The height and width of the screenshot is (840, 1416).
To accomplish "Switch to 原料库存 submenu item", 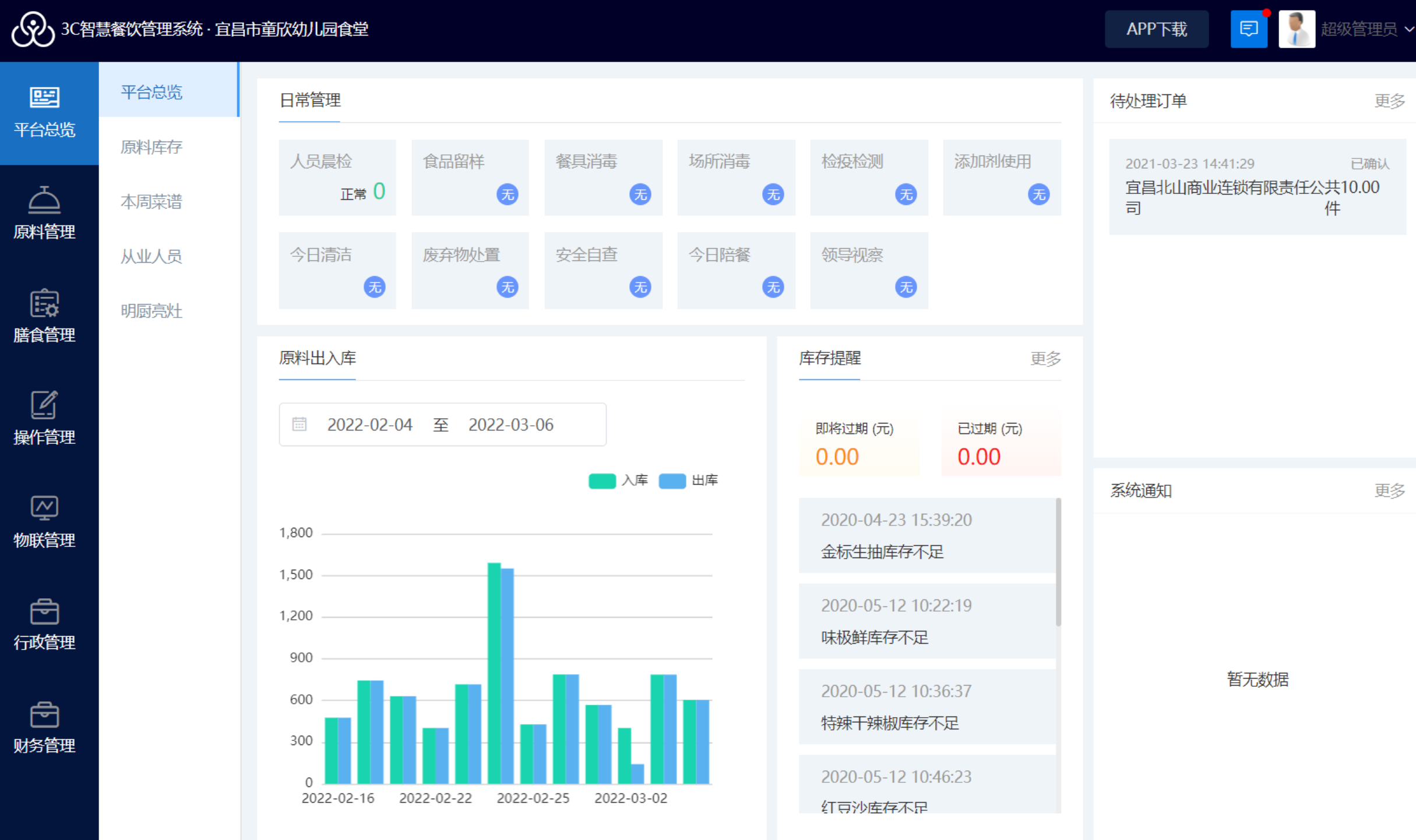I will 152,147.
